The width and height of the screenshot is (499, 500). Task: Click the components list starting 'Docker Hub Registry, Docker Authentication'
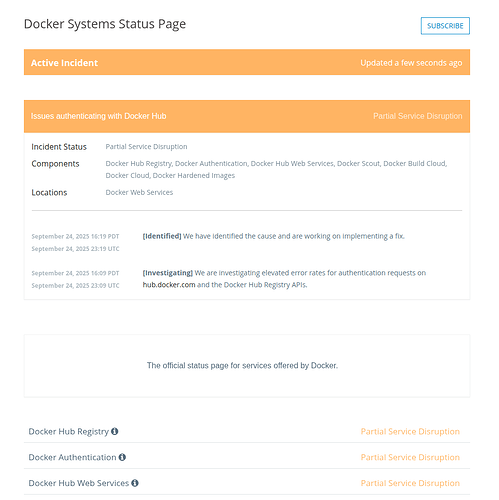(276, 169)
